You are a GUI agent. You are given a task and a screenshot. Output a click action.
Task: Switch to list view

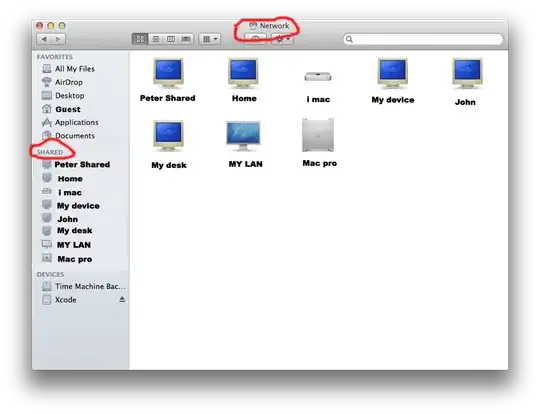pyautogui.click(x=156, y=39)
